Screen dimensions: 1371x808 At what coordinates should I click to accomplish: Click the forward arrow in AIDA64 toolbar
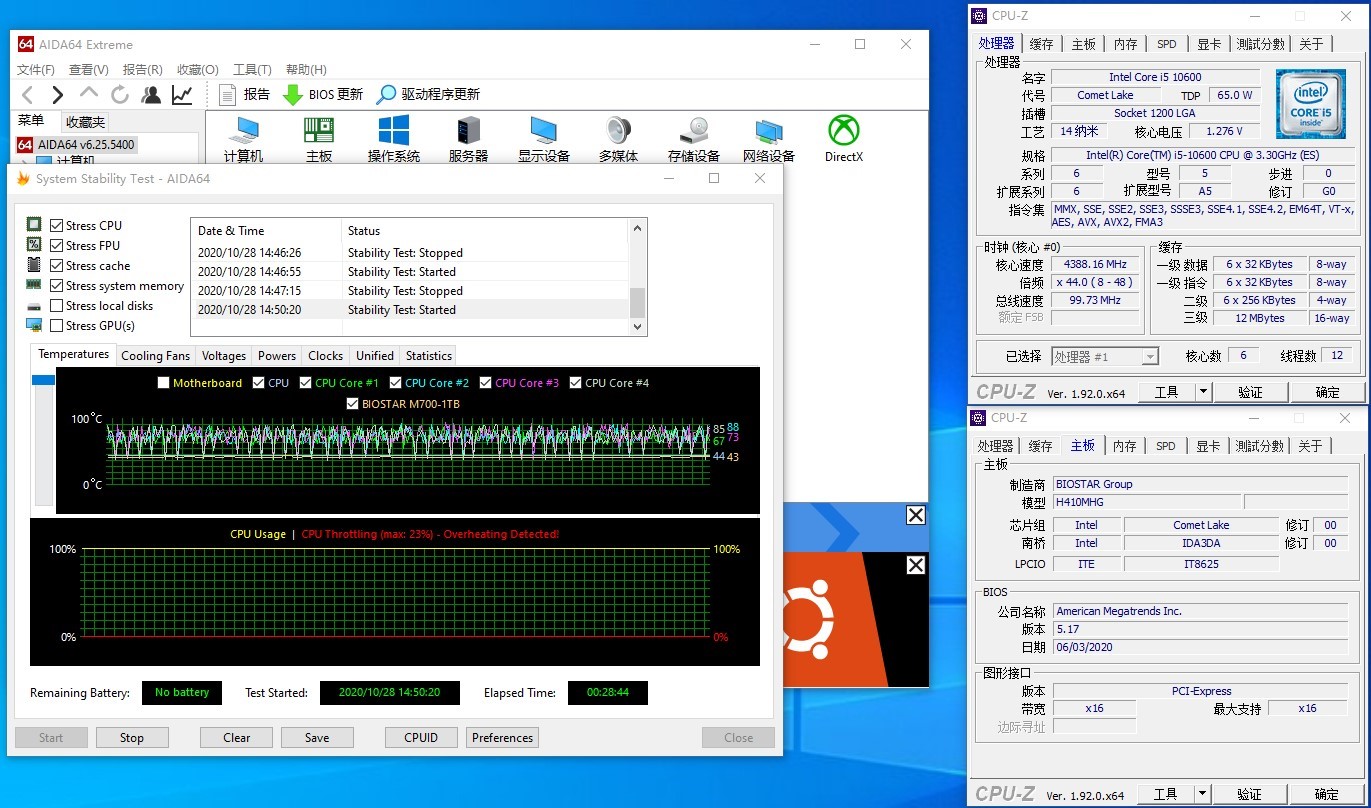(58, 95)
